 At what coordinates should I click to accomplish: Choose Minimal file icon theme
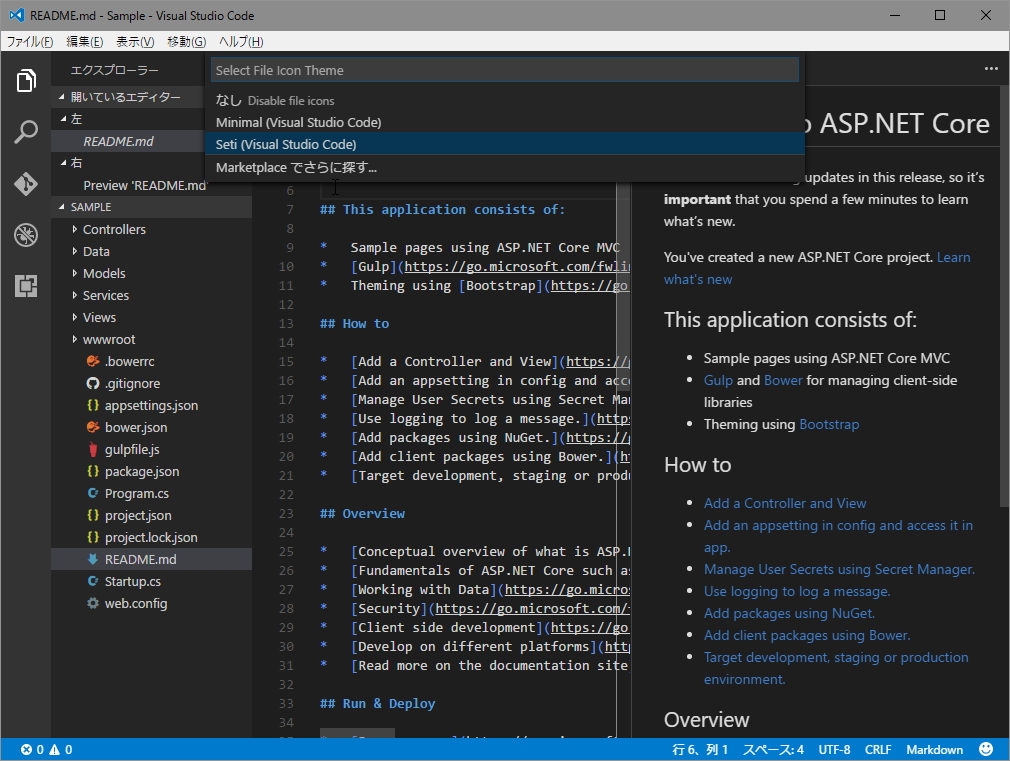(298, 122)
